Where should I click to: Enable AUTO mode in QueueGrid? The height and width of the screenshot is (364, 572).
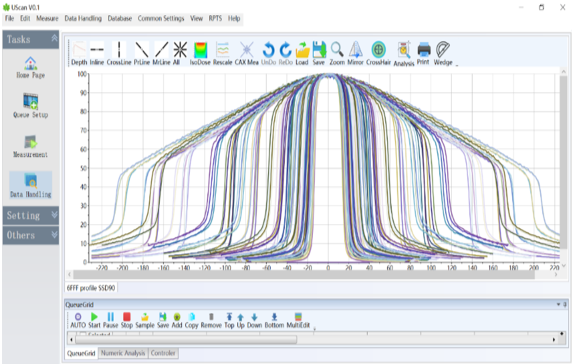78,320
